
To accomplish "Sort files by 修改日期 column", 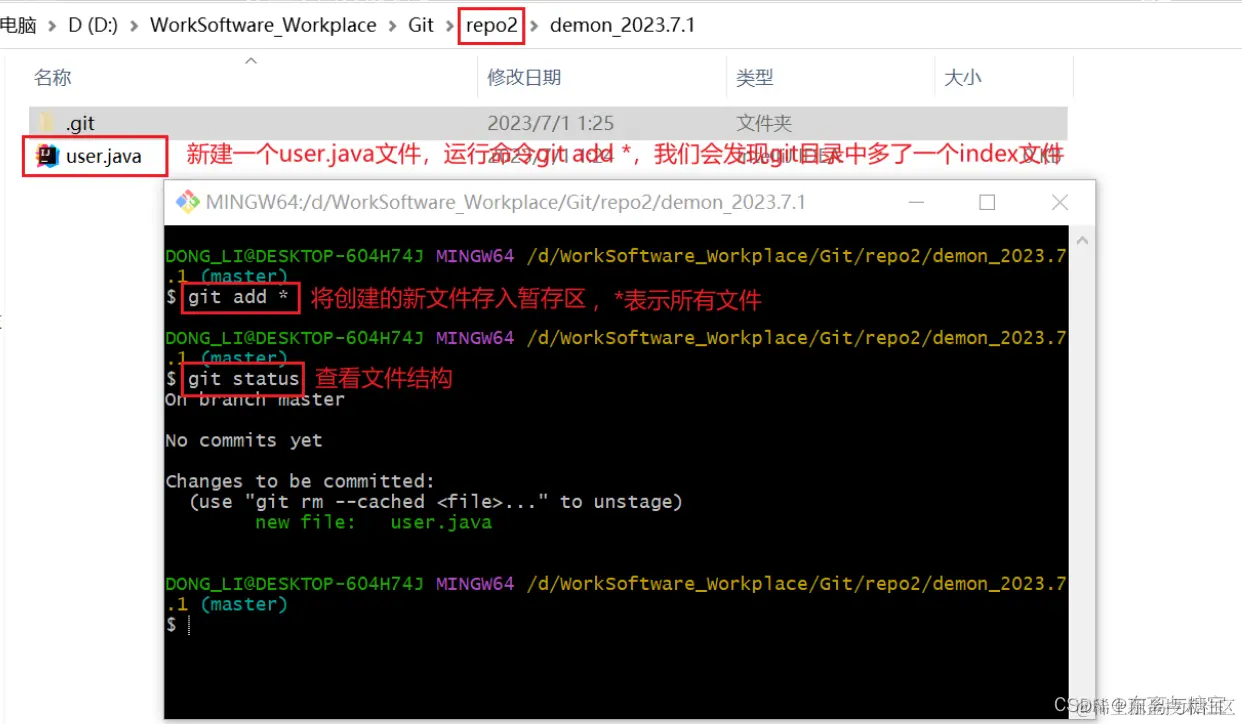I will 524,77.
